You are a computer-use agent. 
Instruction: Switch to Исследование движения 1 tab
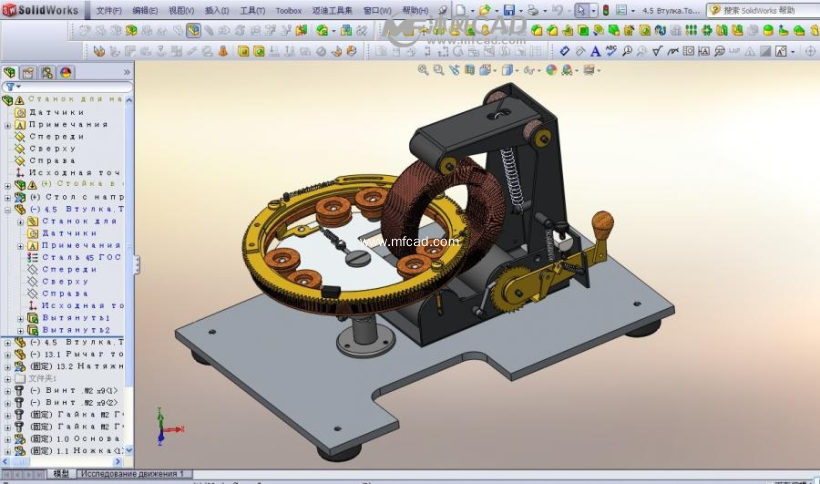(x=135, y=474)
